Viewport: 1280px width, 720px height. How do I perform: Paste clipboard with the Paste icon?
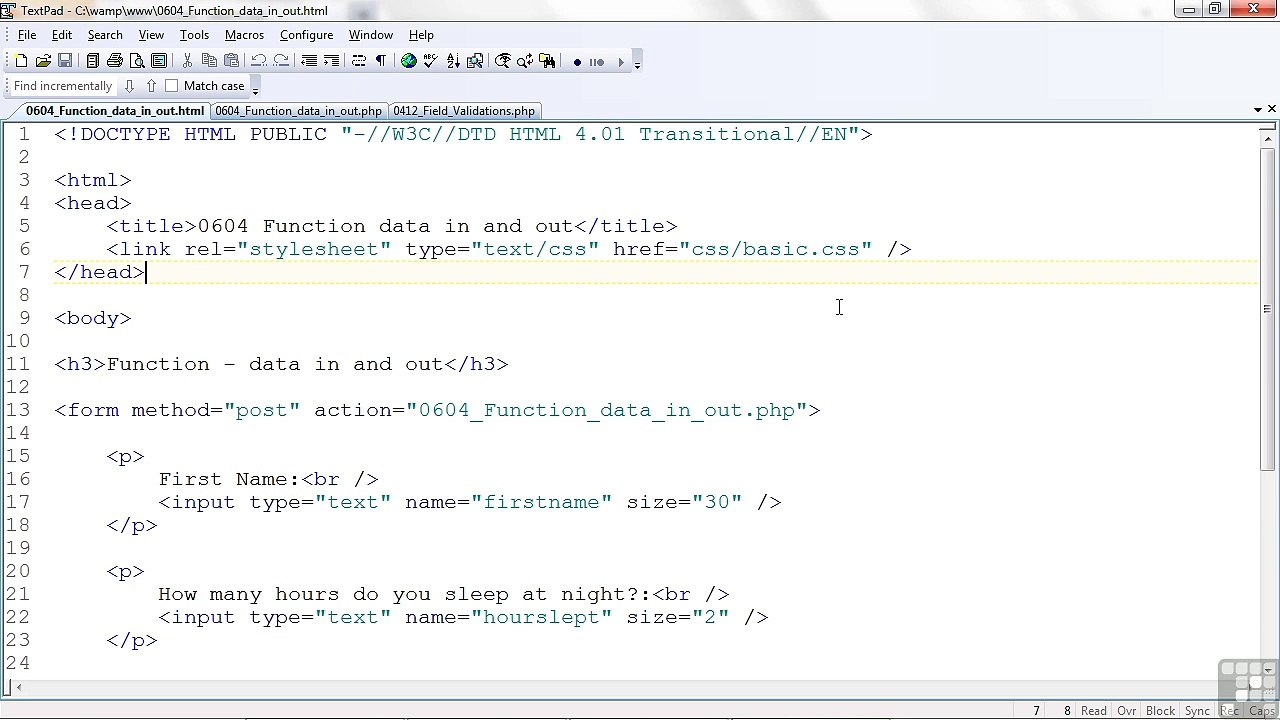pyautogui.click(x=231, y=61)
